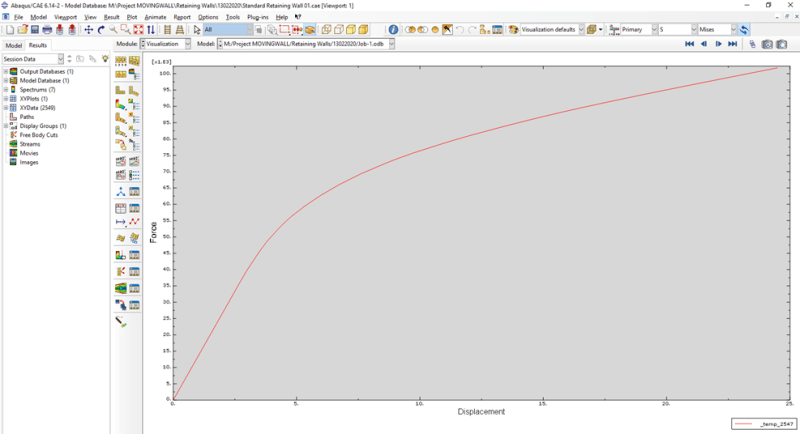Click the Plot Contours on Deformed Shape icon
The height and width of the screenshot is (434, 800).
(x=120, y=105)
